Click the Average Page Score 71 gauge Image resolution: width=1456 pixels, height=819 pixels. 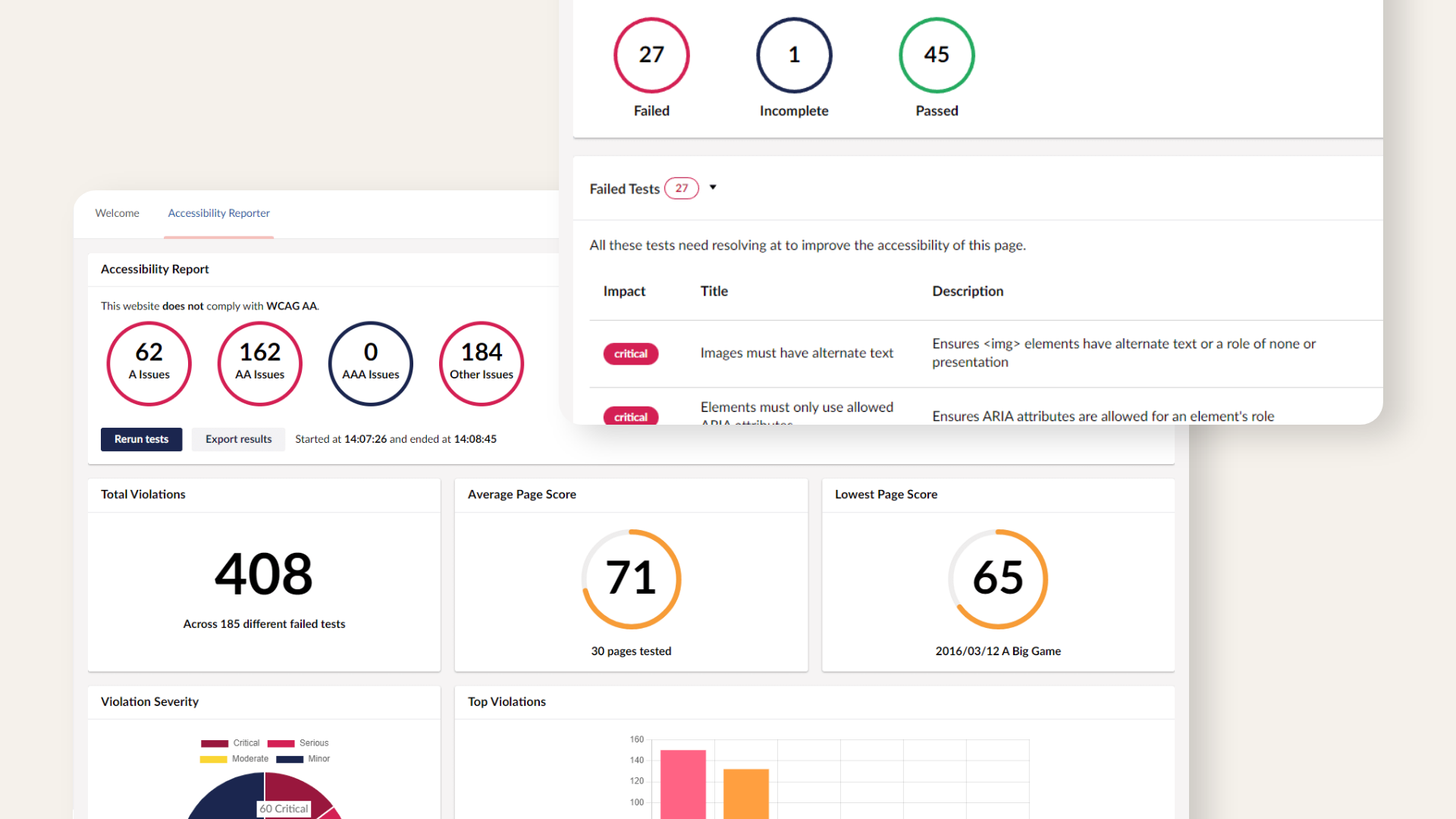(631, 579)
